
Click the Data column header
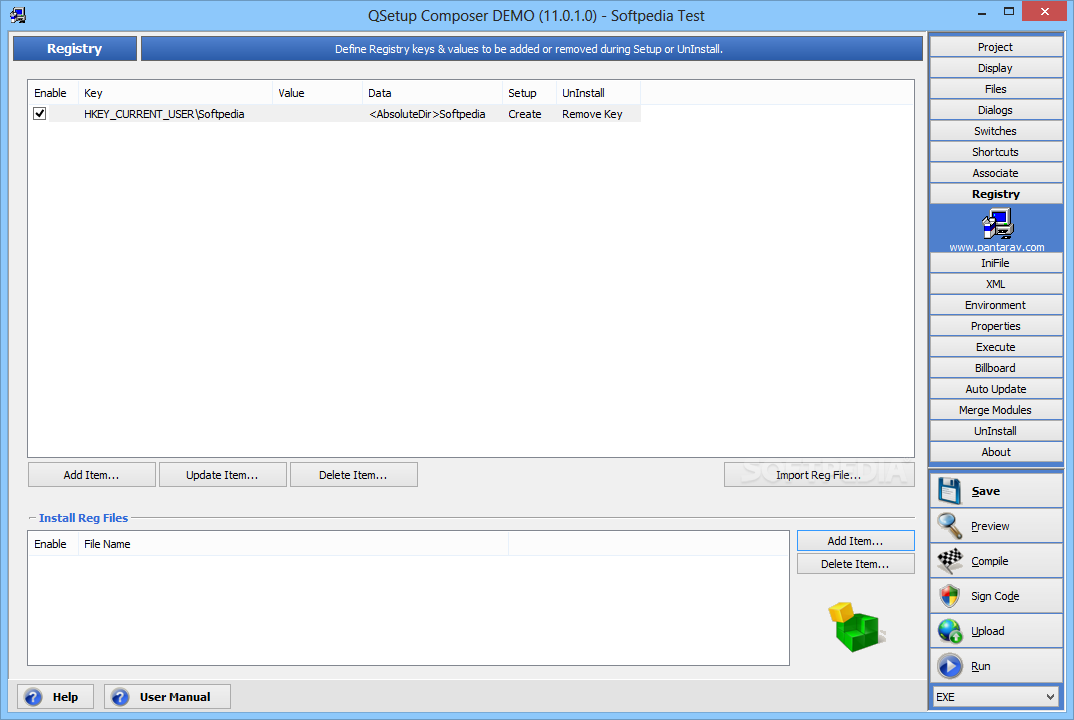pyautogui.click(x=432, y=92)
